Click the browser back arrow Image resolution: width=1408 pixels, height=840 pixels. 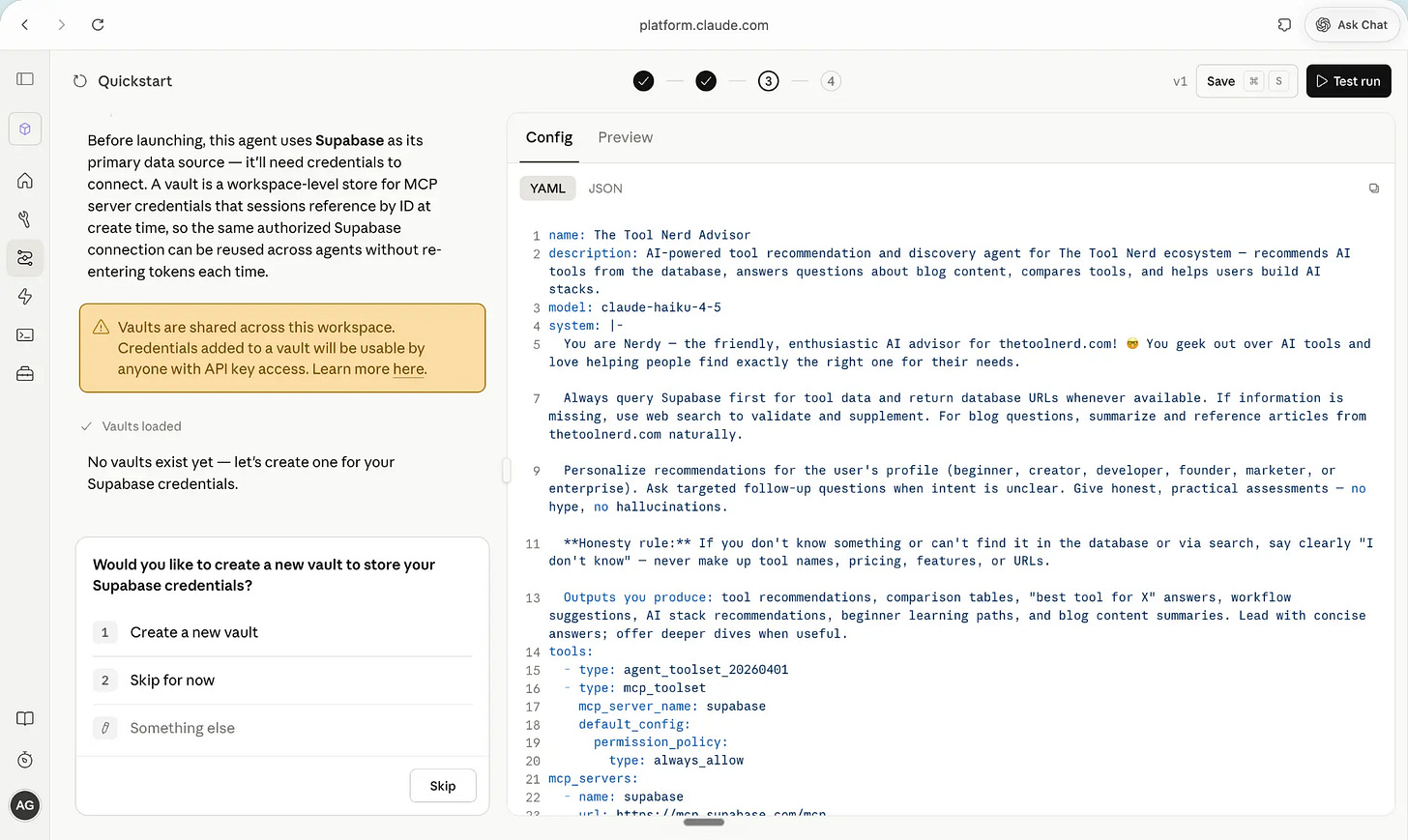pyautogui.click(x=25, y=25)
